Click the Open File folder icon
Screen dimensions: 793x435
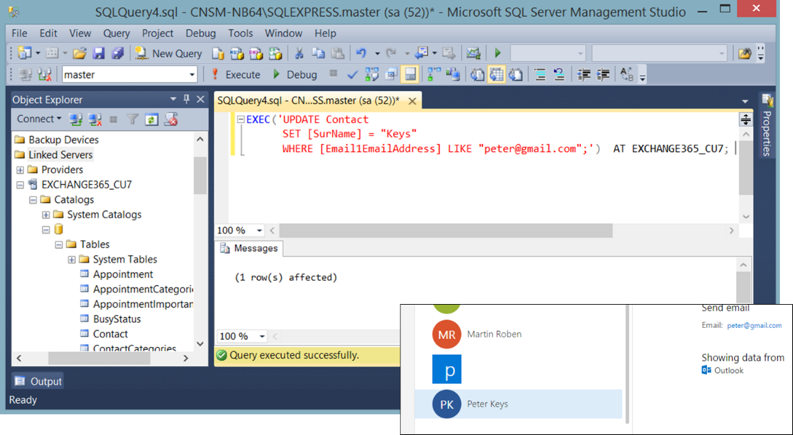click(x=79, y=53)
